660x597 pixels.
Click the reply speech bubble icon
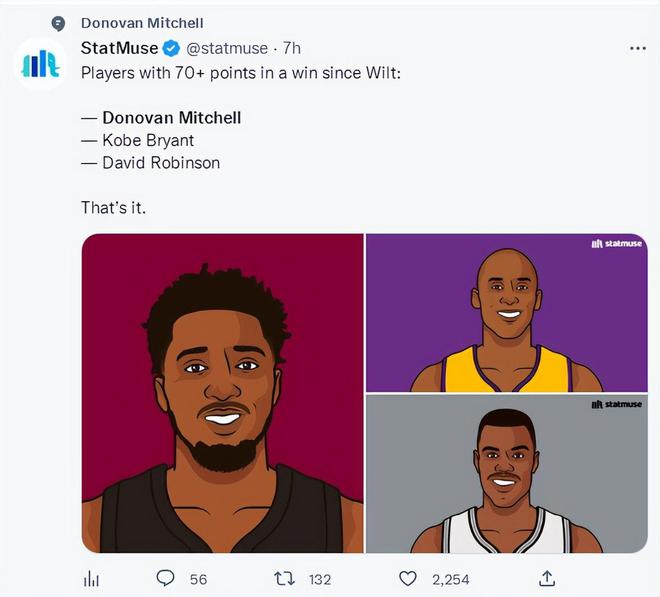pos(165,578)
